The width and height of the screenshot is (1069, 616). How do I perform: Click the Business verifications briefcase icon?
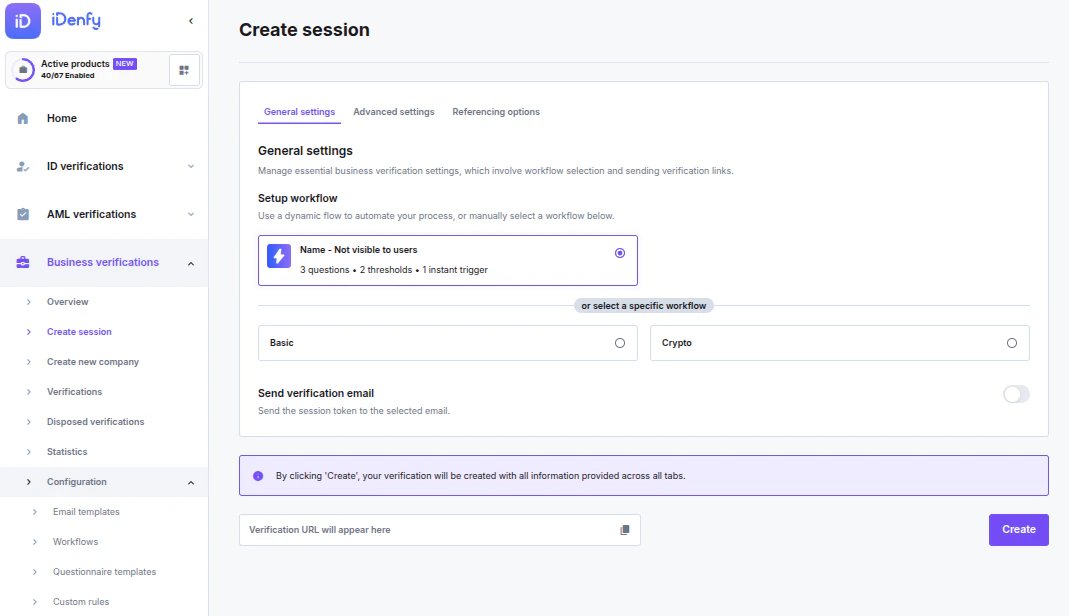coord(22,262)
